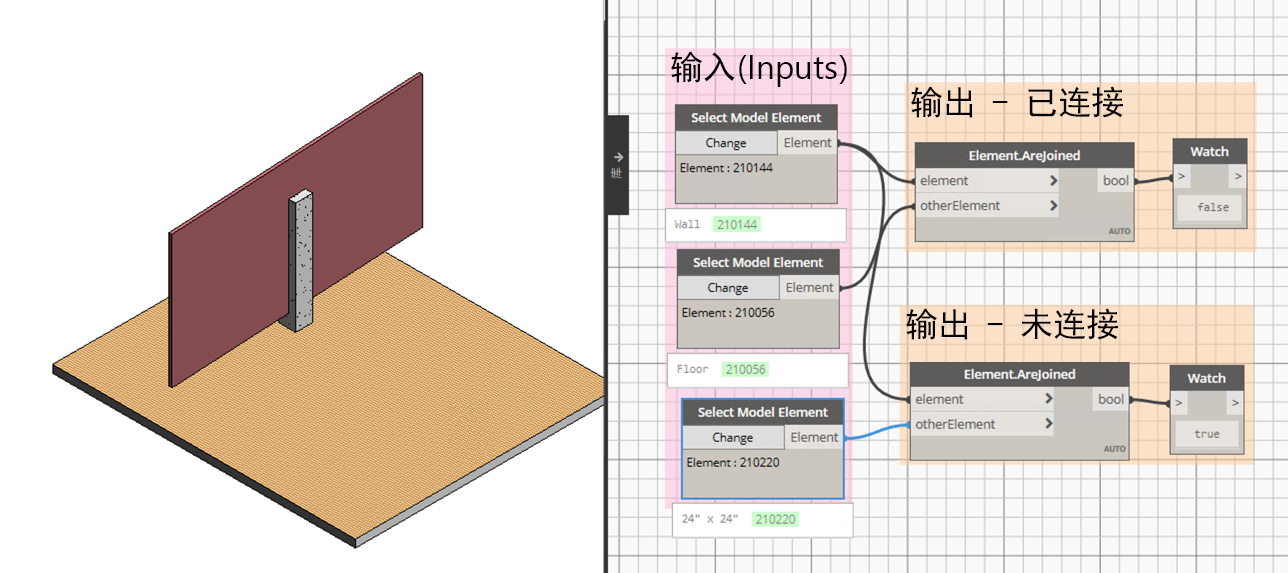1288x573 pixels.
Task: Click the bool output of the upper Element.AreJoined node
Action: click(x=1116, y=181)
